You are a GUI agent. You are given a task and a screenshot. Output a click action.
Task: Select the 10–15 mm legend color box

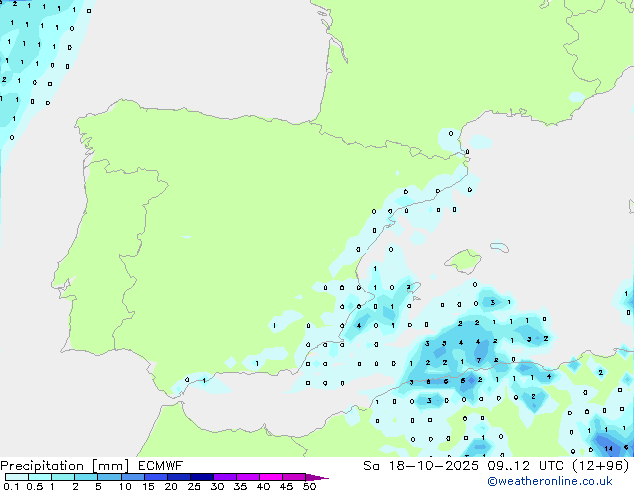[x=133, y=477]
